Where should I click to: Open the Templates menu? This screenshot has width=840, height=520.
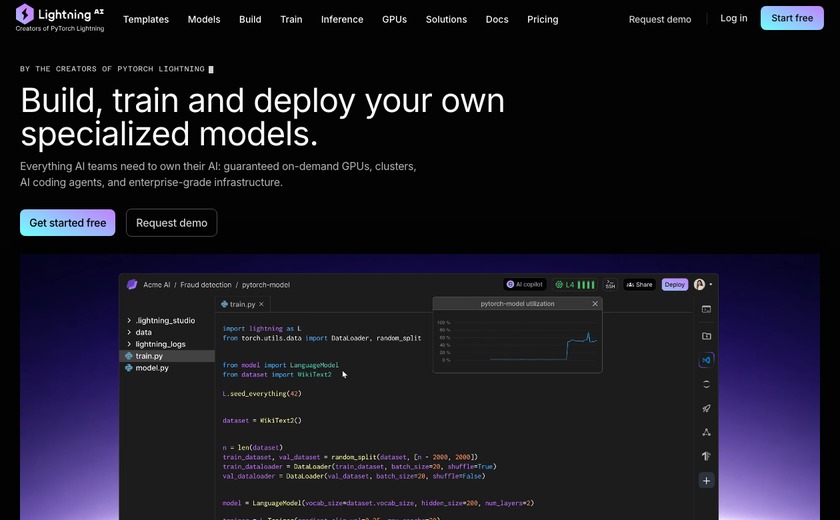click(x=146, y=19)
